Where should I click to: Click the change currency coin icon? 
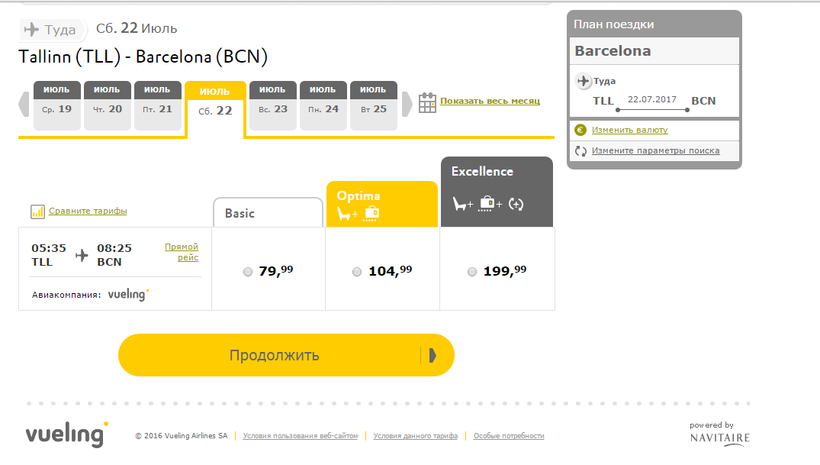pyautogui.click(x=580, y=130)
